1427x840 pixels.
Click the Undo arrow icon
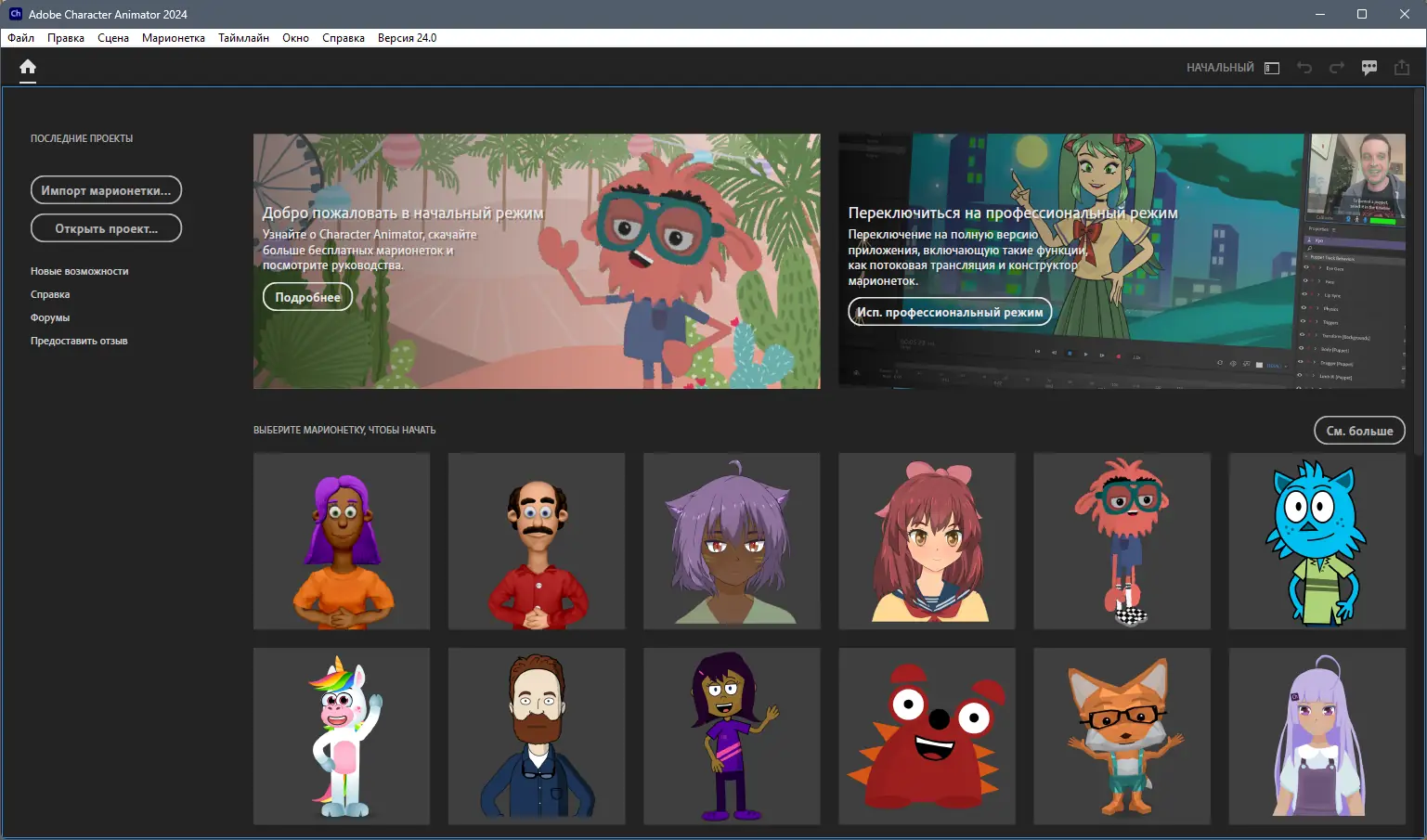[1304, 68]
